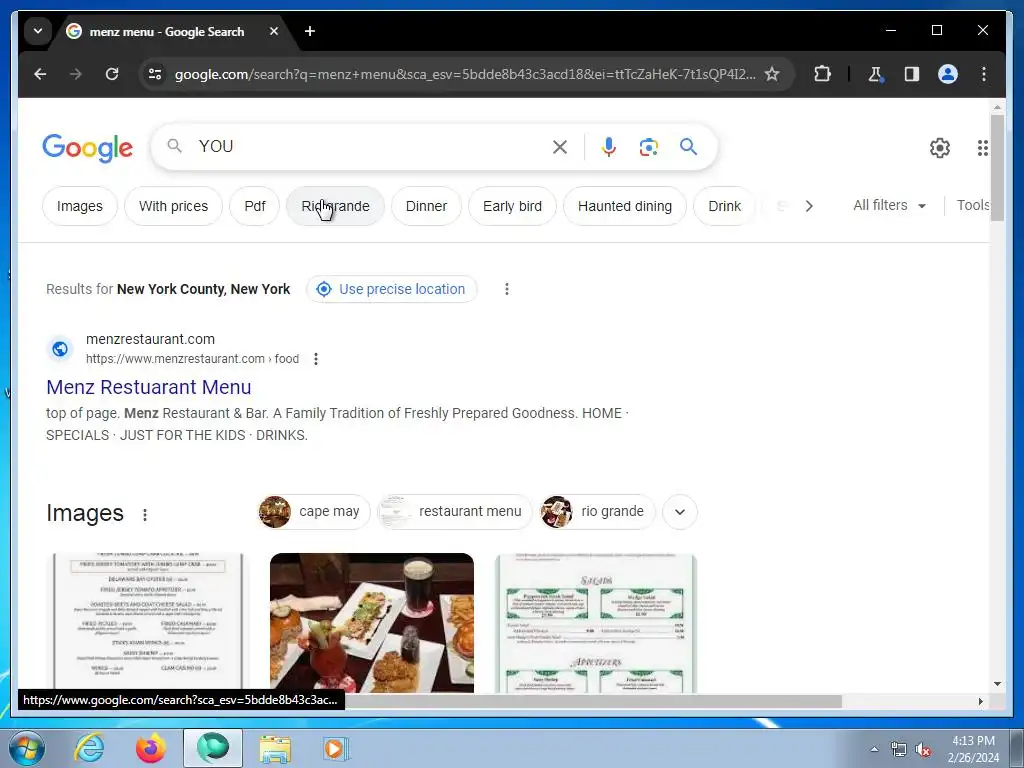1024x768 pixels.
Task: Search by image with Google Lens icon
Action: coord(648,147)
